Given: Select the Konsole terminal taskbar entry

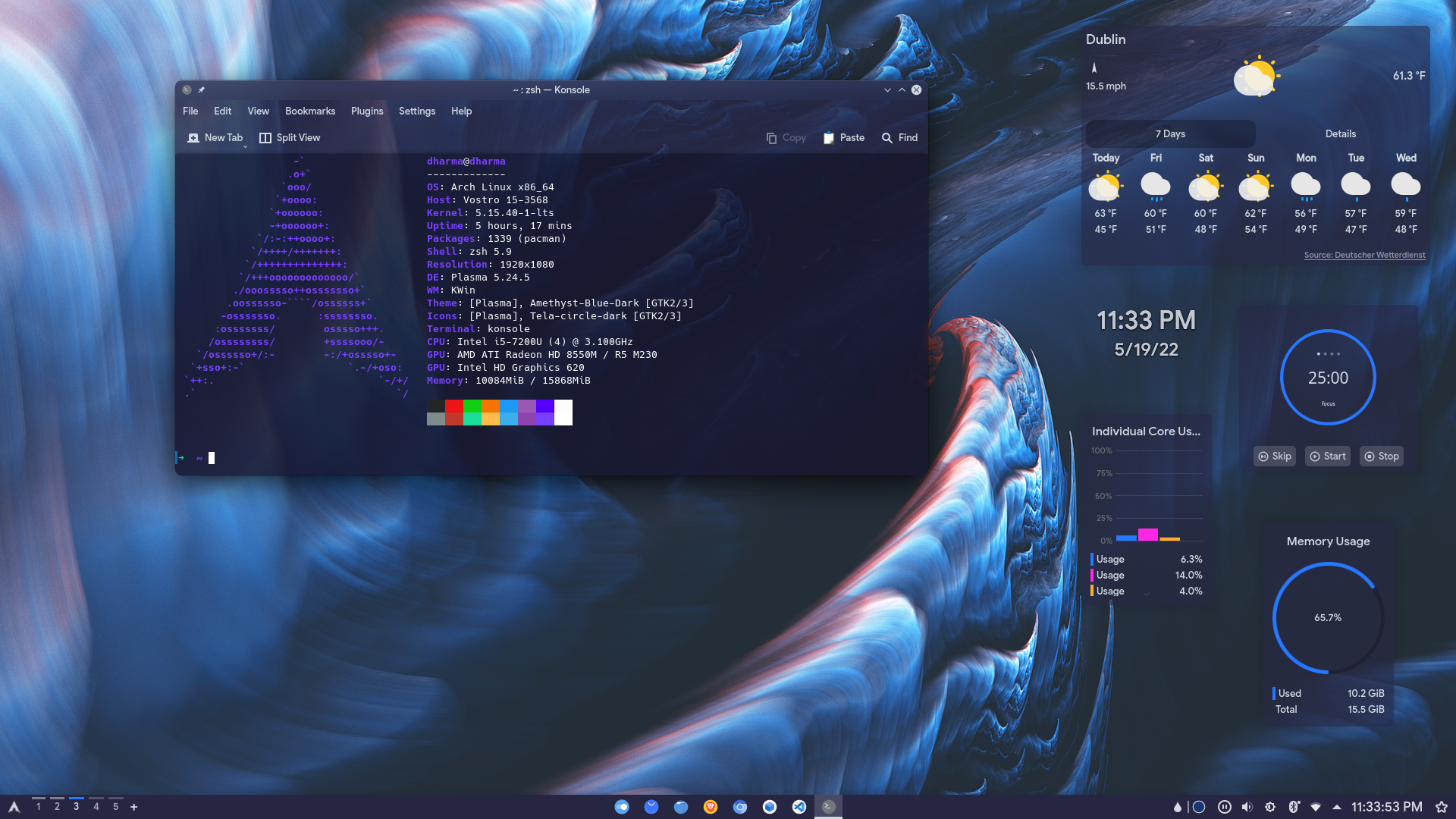Looking at the screenshot, I should 829,807.
